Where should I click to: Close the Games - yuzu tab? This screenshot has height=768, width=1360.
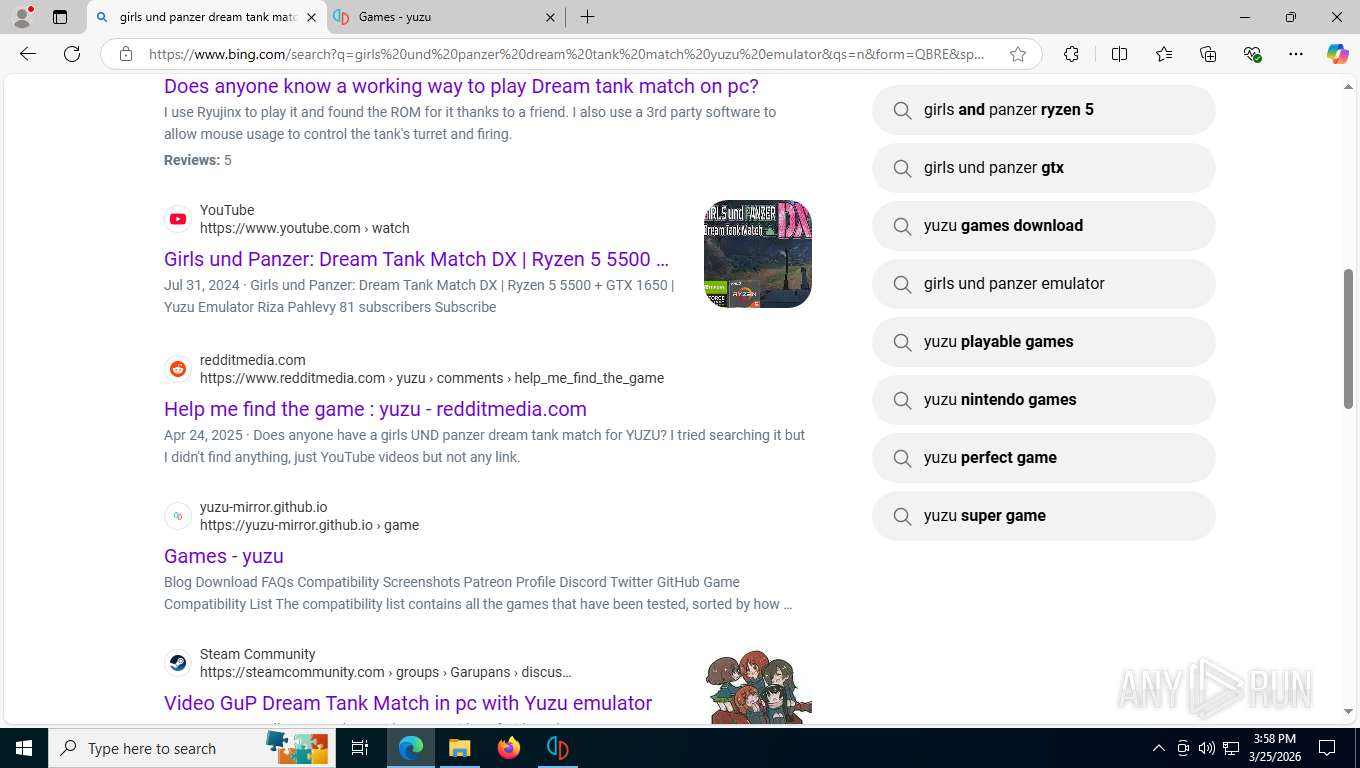(x=550, y=17)
